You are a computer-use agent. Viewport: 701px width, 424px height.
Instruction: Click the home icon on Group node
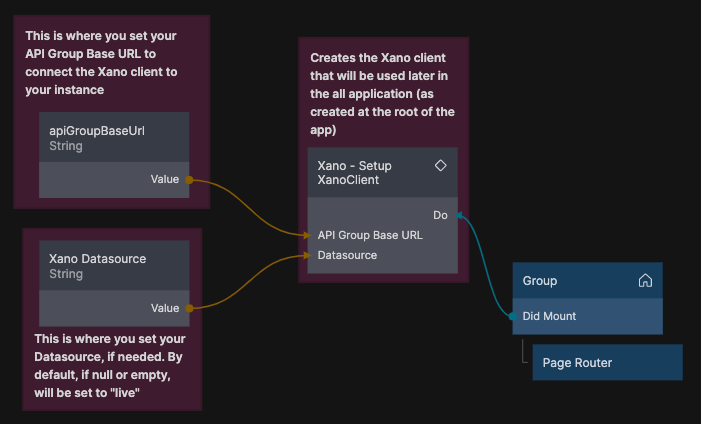click(x=645, y=281)
